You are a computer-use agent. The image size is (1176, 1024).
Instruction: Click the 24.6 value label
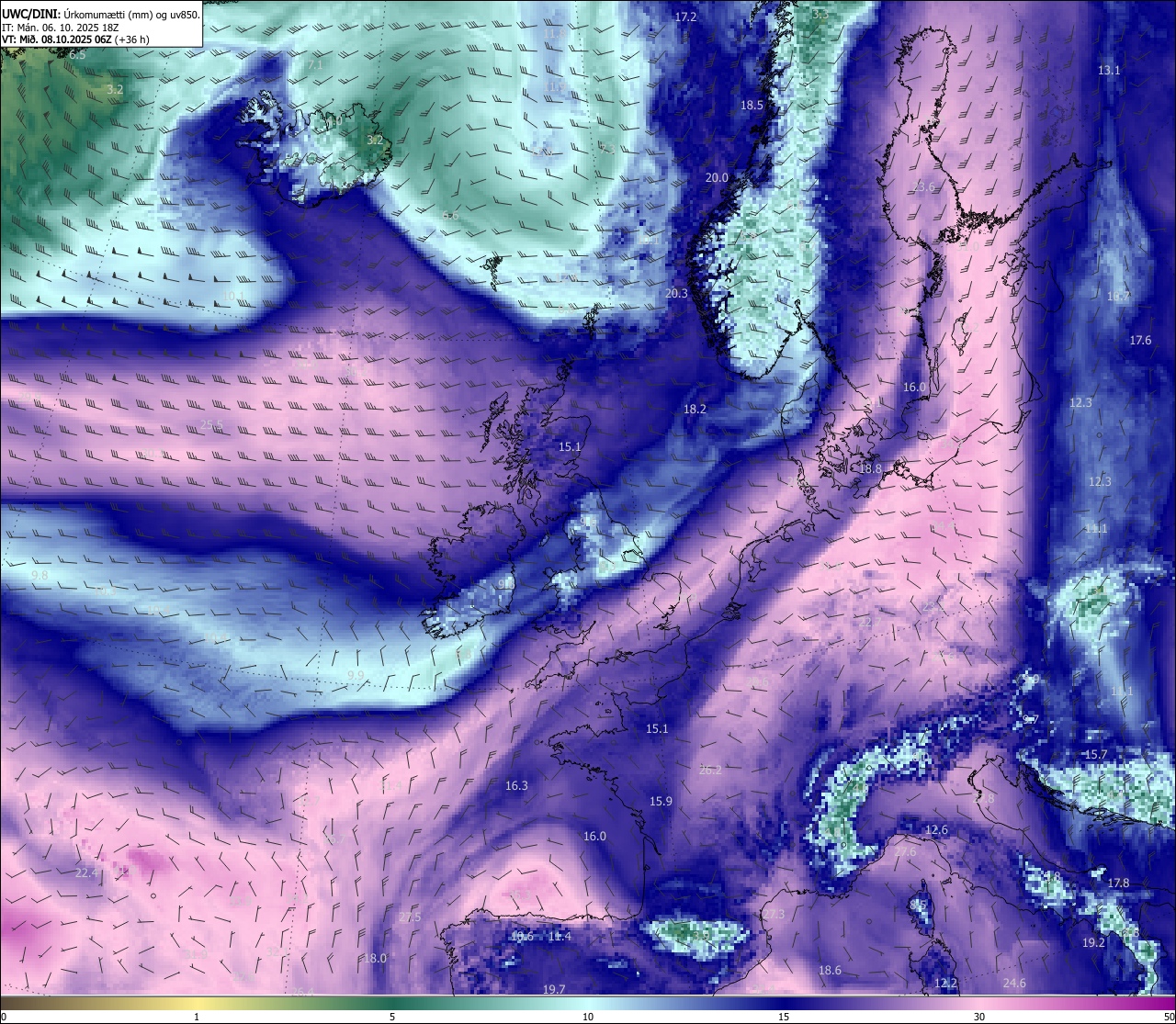click(x=1014, y=984)
